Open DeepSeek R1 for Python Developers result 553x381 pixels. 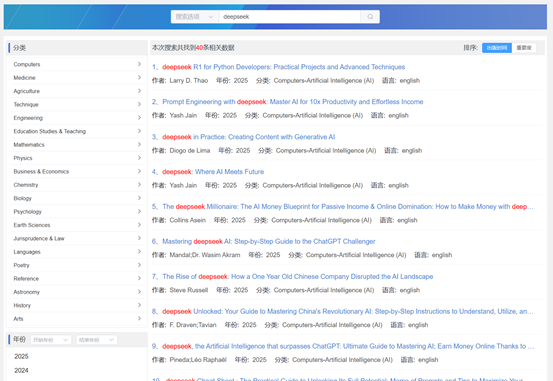(284, 67)
